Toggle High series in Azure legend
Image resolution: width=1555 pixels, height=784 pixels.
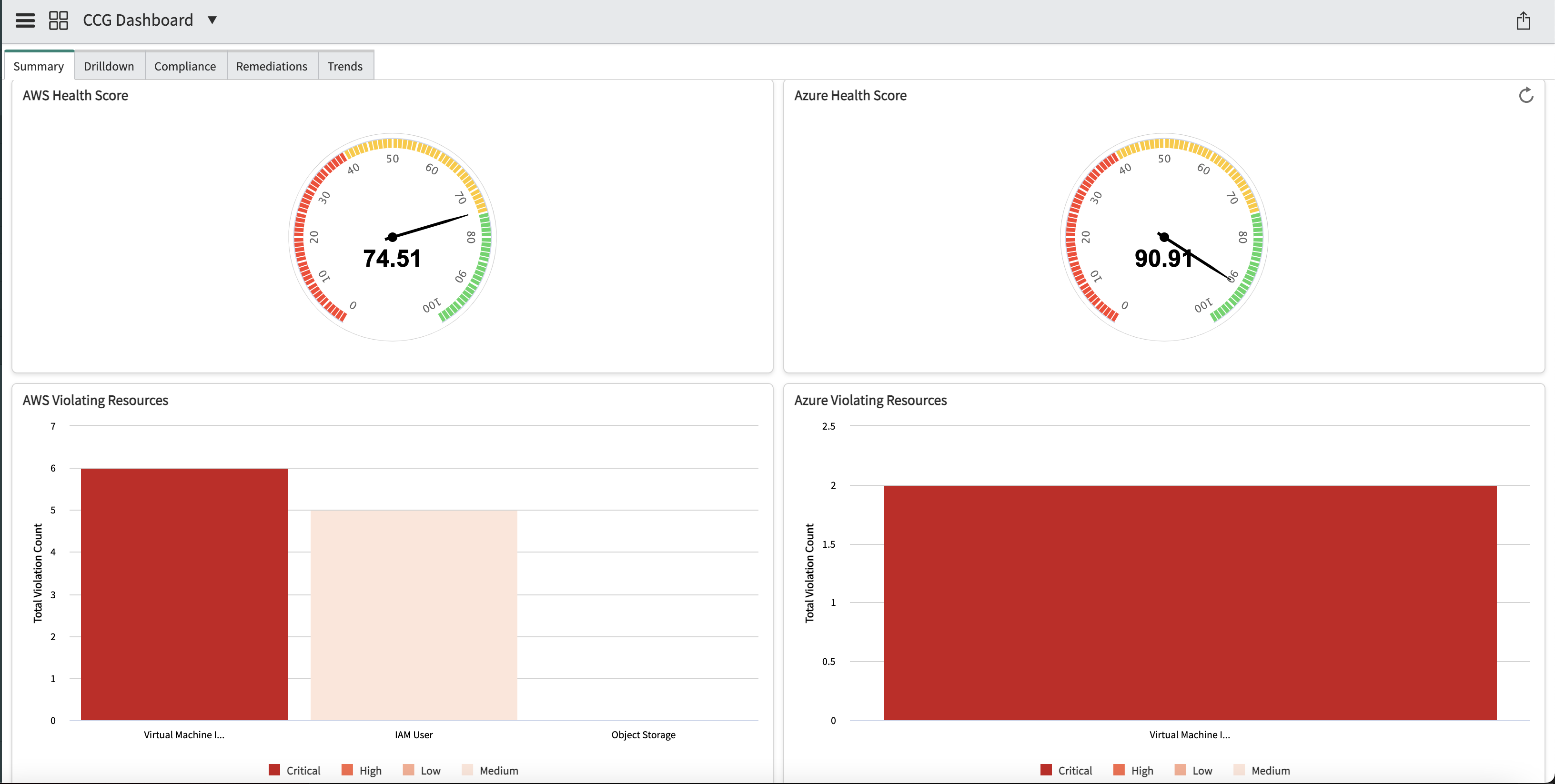click(1134, 770)
